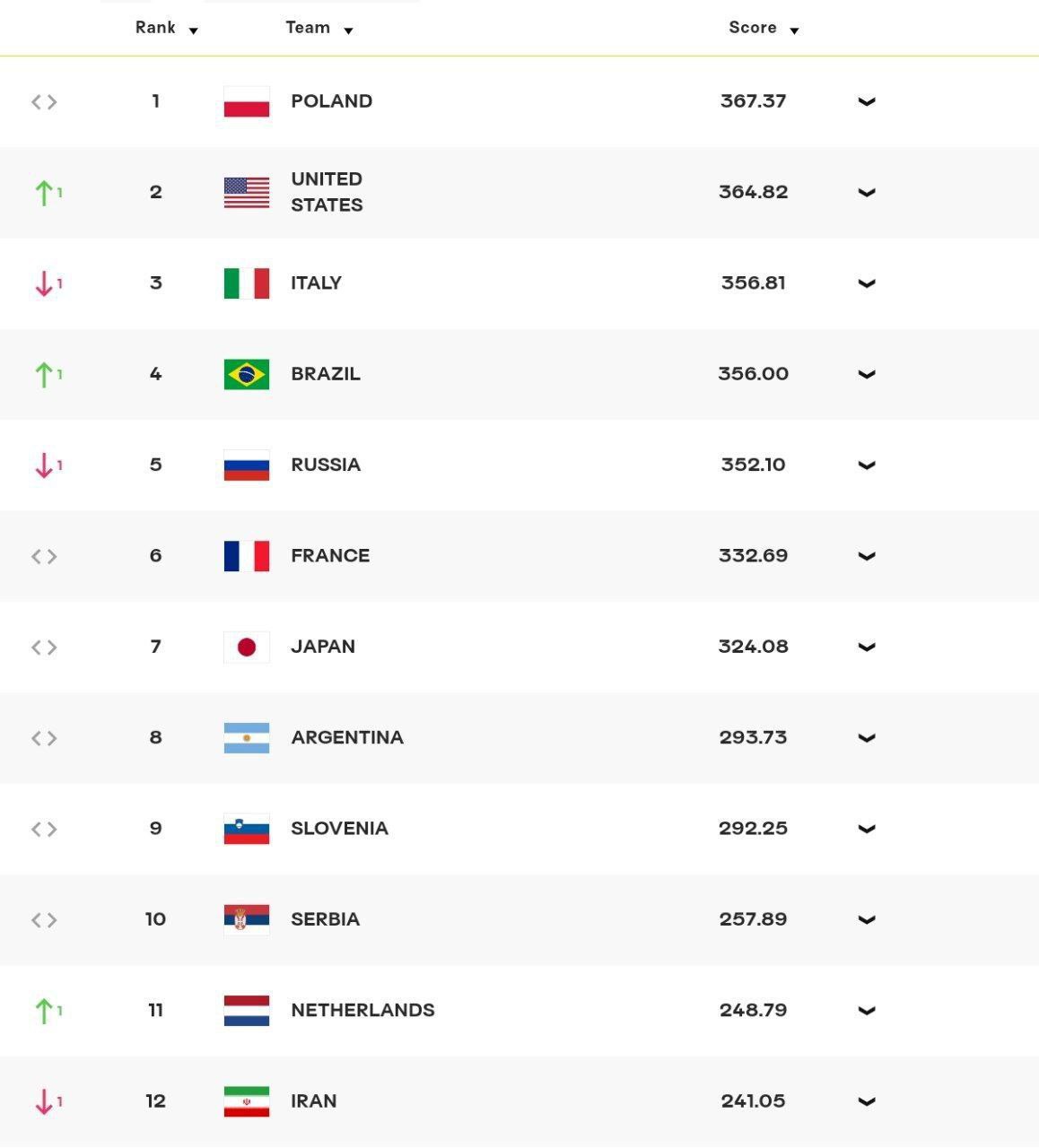Expand the Slovenia row details chevron
The height and width of the screenshot is (1148, 1039).
[x=867, y=829]
